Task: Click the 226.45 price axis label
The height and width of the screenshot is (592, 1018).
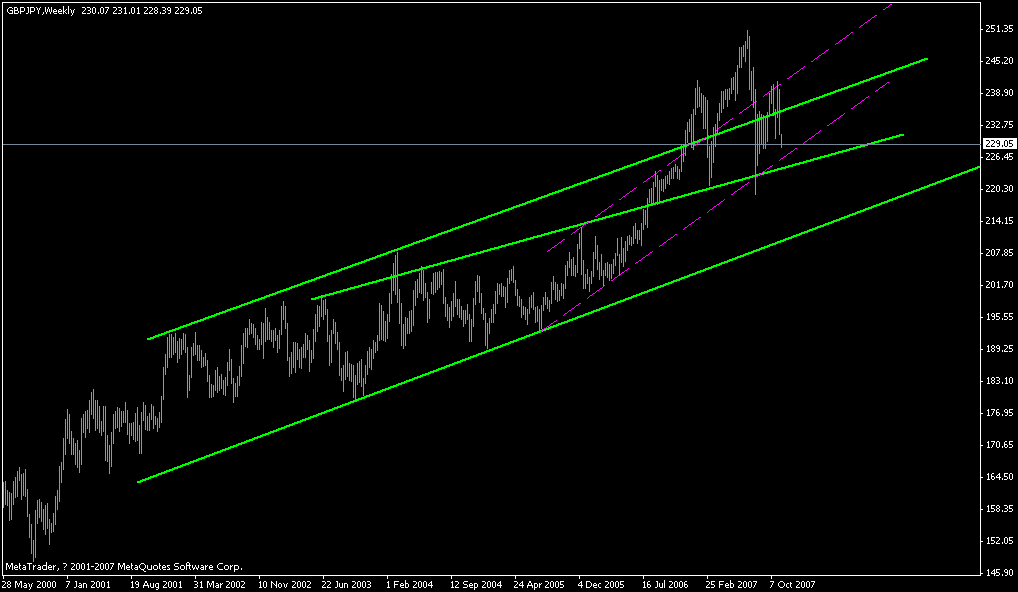Action: point(999,157)
